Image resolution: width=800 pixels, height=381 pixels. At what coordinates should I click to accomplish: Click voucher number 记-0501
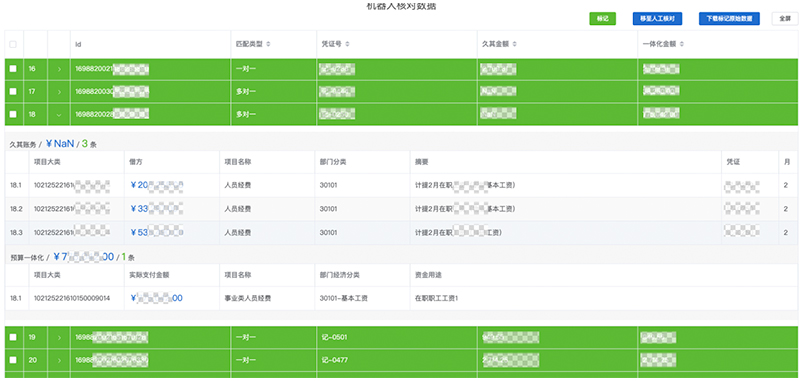tap(334, 337)
